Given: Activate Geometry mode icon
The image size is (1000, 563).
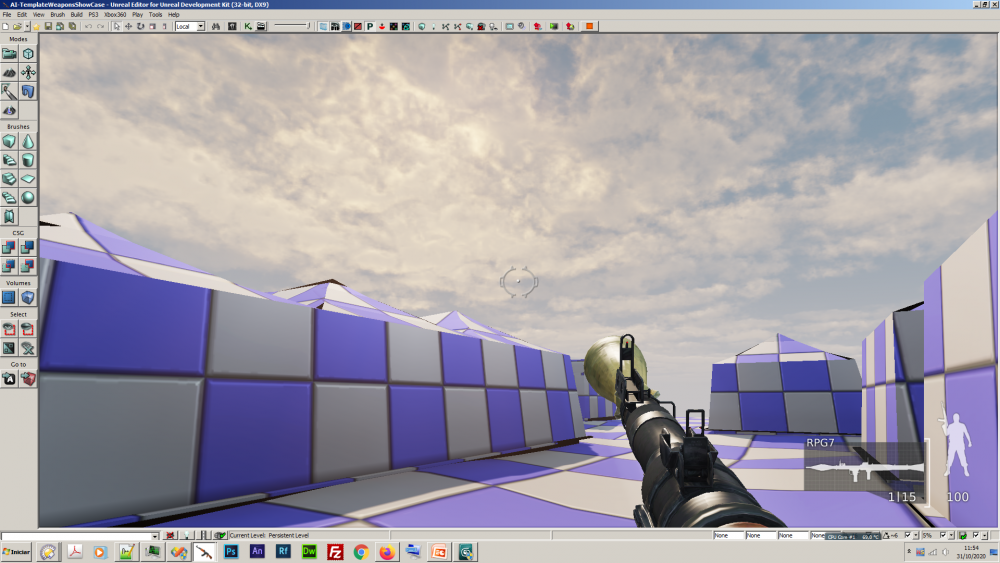Looking at the screenshot, I should pos(28,54).
